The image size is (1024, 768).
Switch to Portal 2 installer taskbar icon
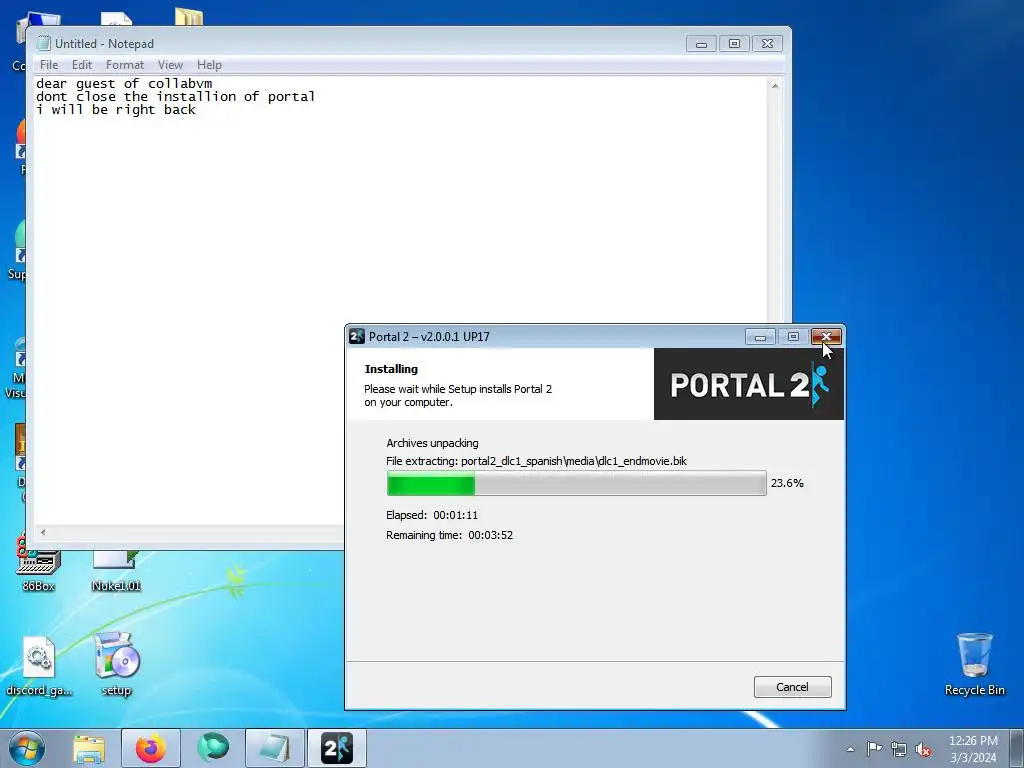tap(337, 748)
